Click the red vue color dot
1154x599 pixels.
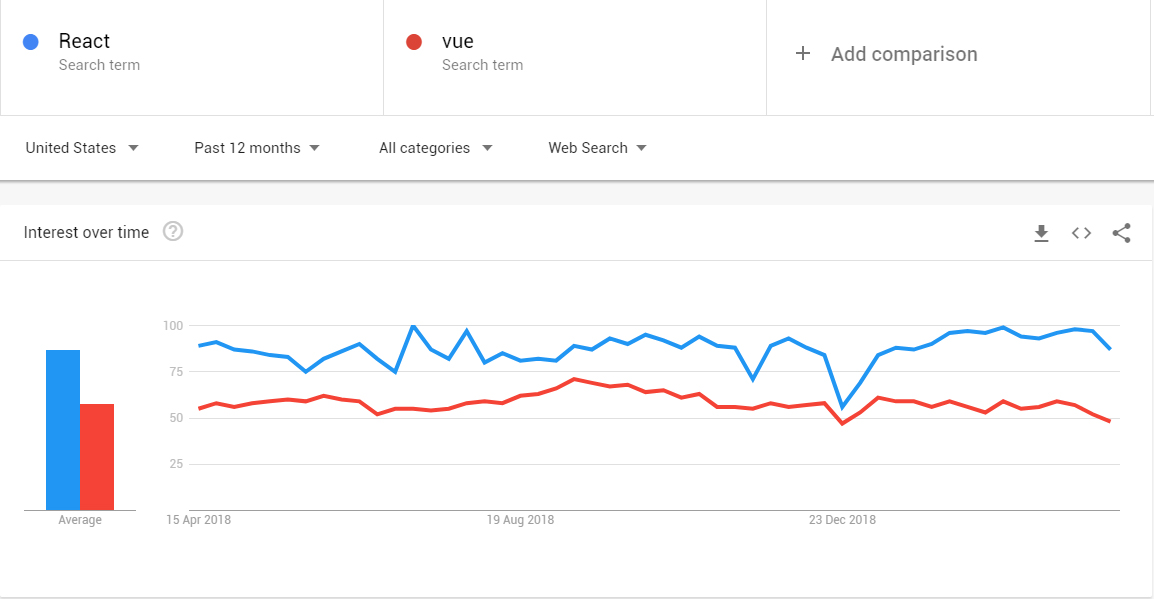pyautogui.click(x=414, y=42)
